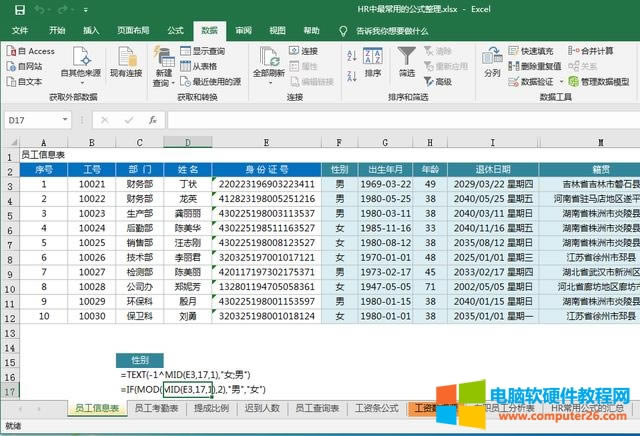Click the 自网站 import from web button

31,66
